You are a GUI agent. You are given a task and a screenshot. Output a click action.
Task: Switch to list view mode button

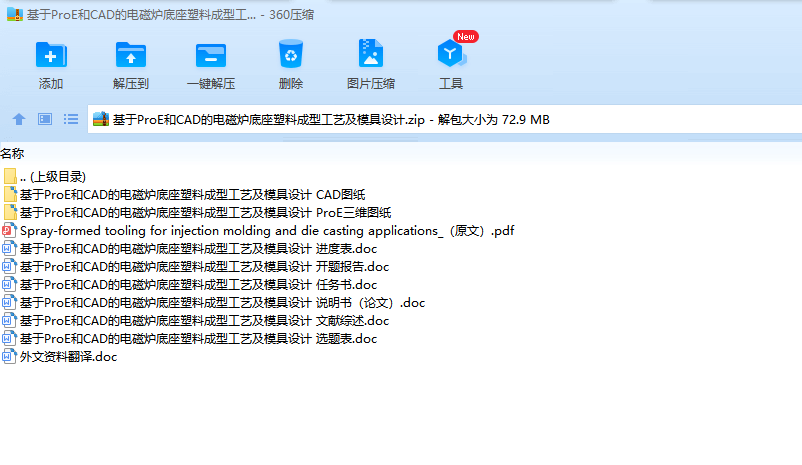[x=71, y=119]
